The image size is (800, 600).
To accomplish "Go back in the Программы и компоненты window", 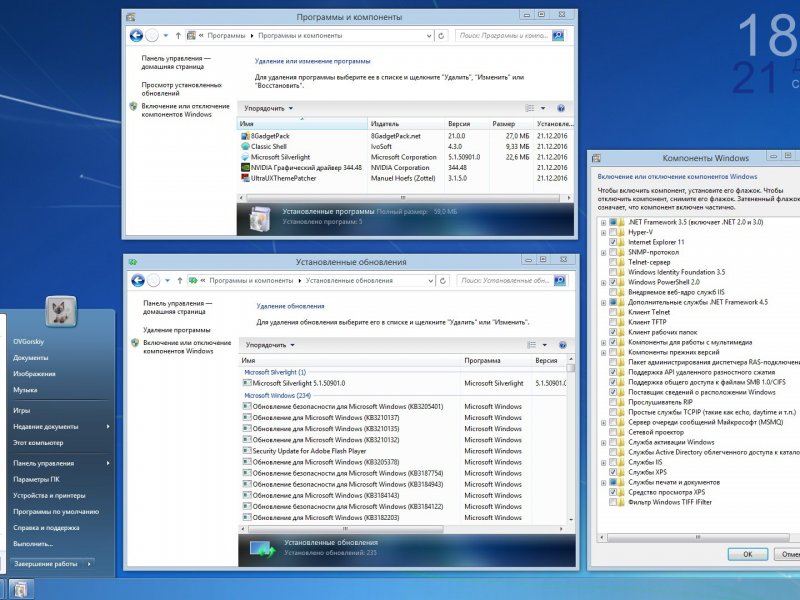I will (136, 35).
